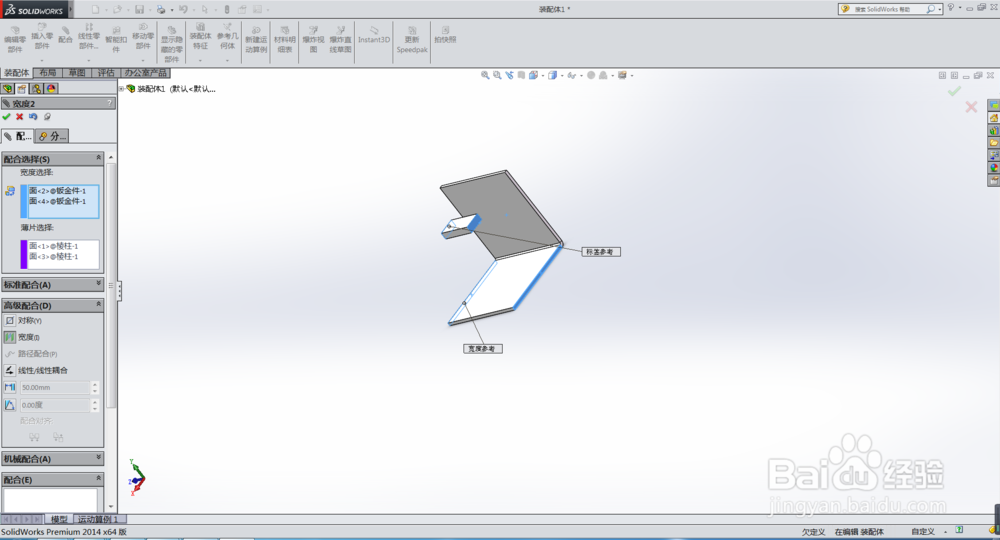Switch to the Layout (布局) ribbon tab
This screenshot has width=1000, height=540.
point(48,73)
